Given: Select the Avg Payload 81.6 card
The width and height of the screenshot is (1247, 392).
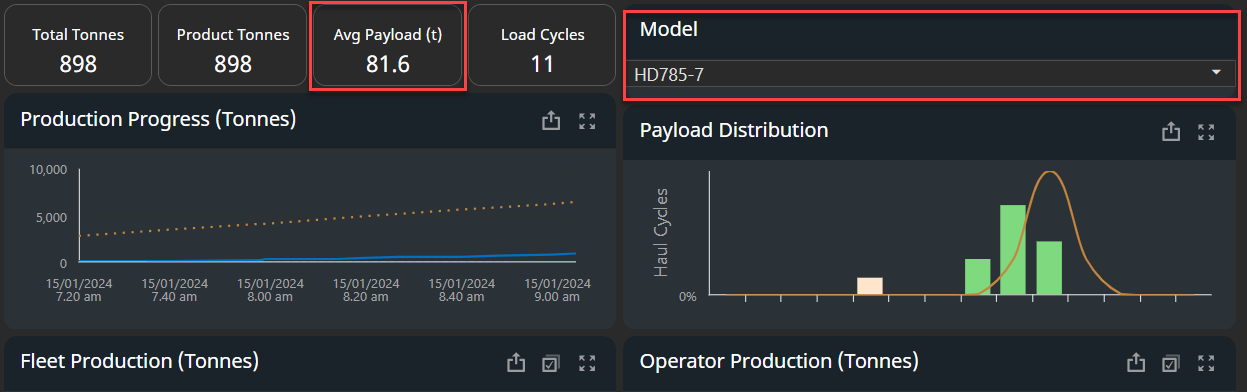Looking at the screenshot, I should coord(388,45).
